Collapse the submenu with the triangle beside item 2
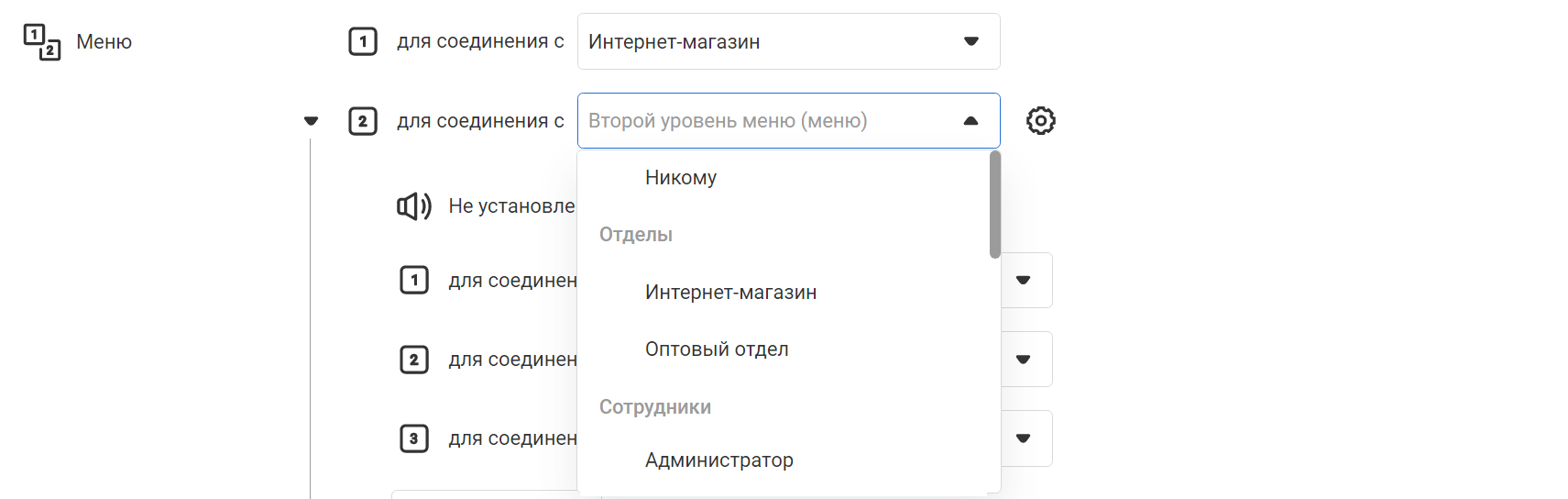Screen dimensions: 1568x499 (x=311, y=121)
